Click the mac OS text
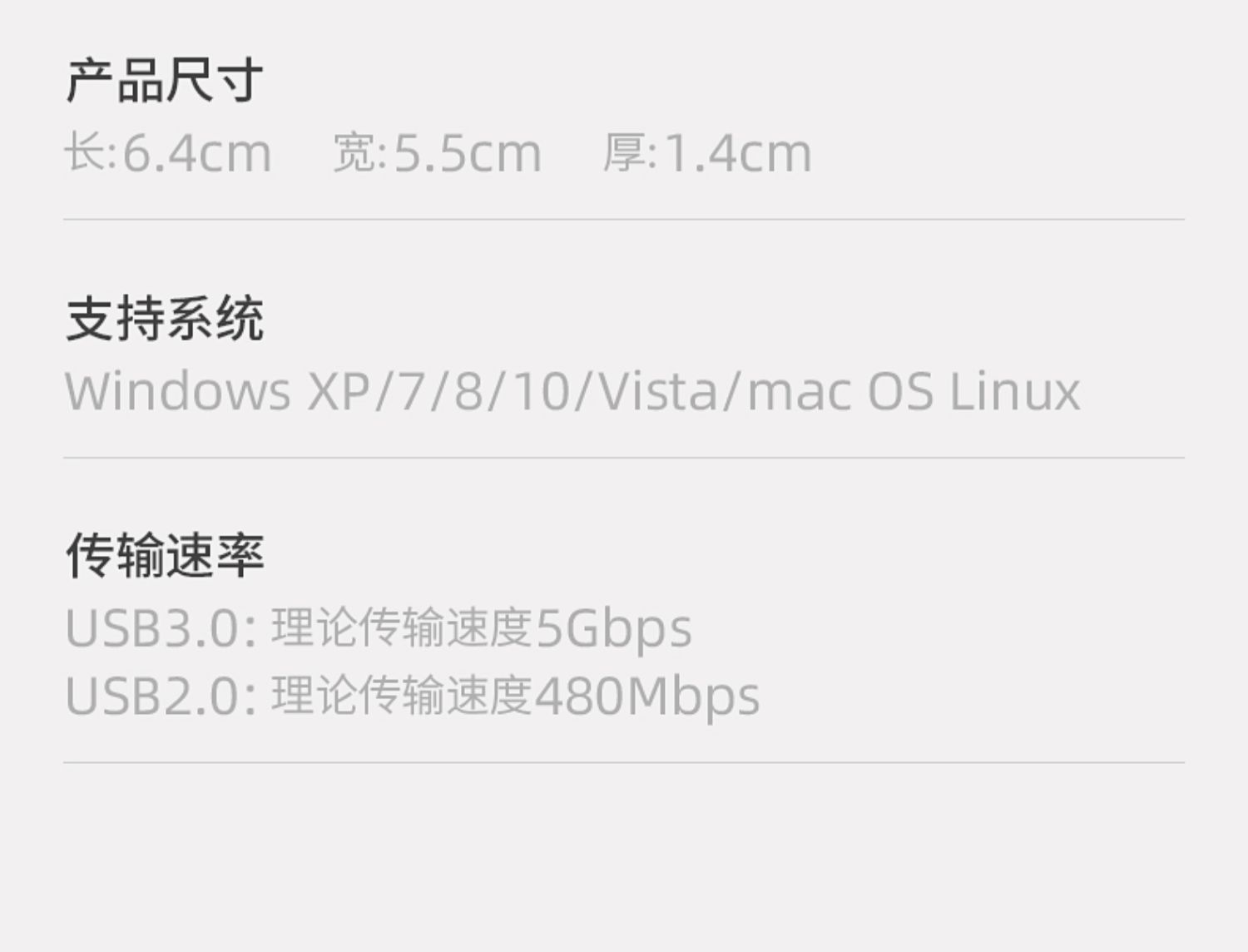 tap(840, 391)
